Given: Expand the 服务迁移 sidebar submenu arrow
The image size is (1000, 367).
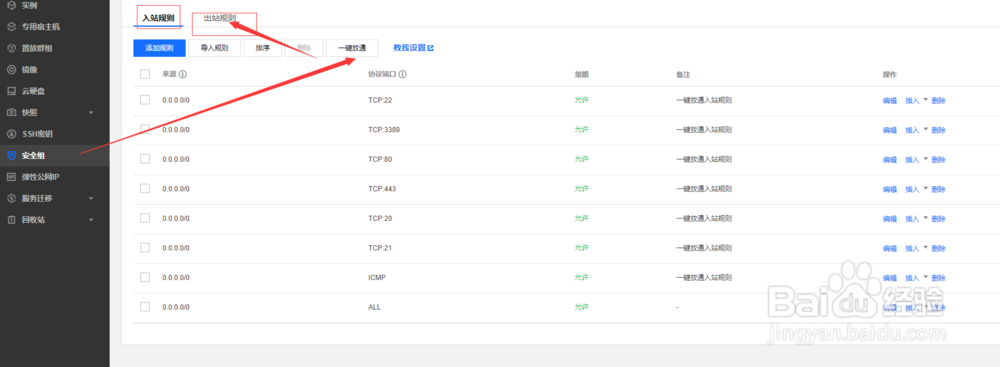Looking at the screenshot, I should tap(91, 198).
